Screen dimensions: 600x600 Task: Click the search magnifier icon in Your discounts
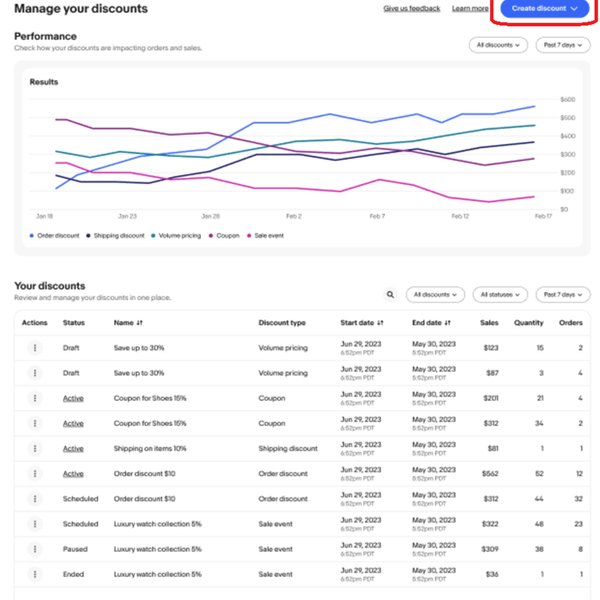click(390, 295)
